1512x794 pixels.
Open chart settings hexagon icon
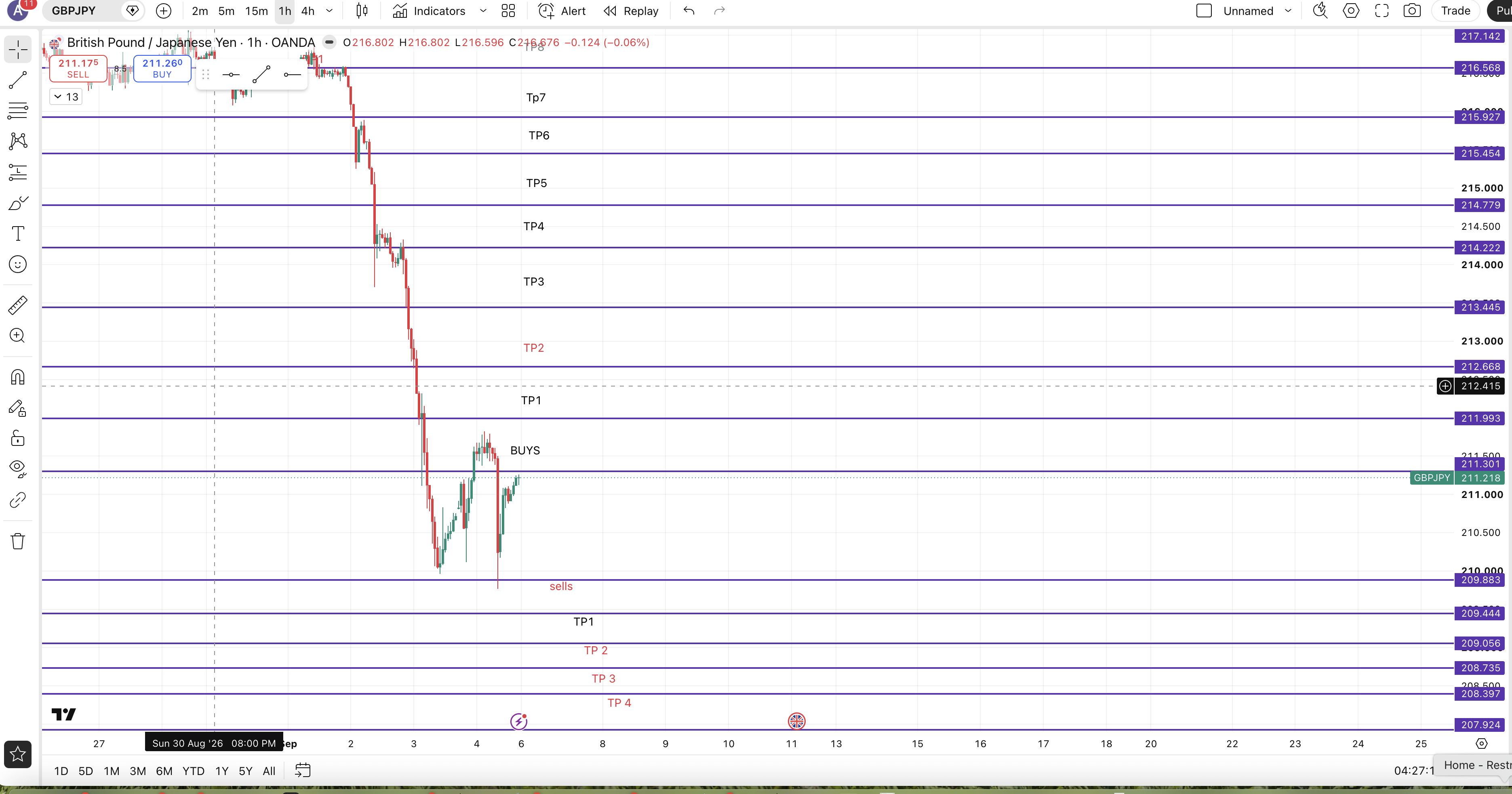[1351, 11]
